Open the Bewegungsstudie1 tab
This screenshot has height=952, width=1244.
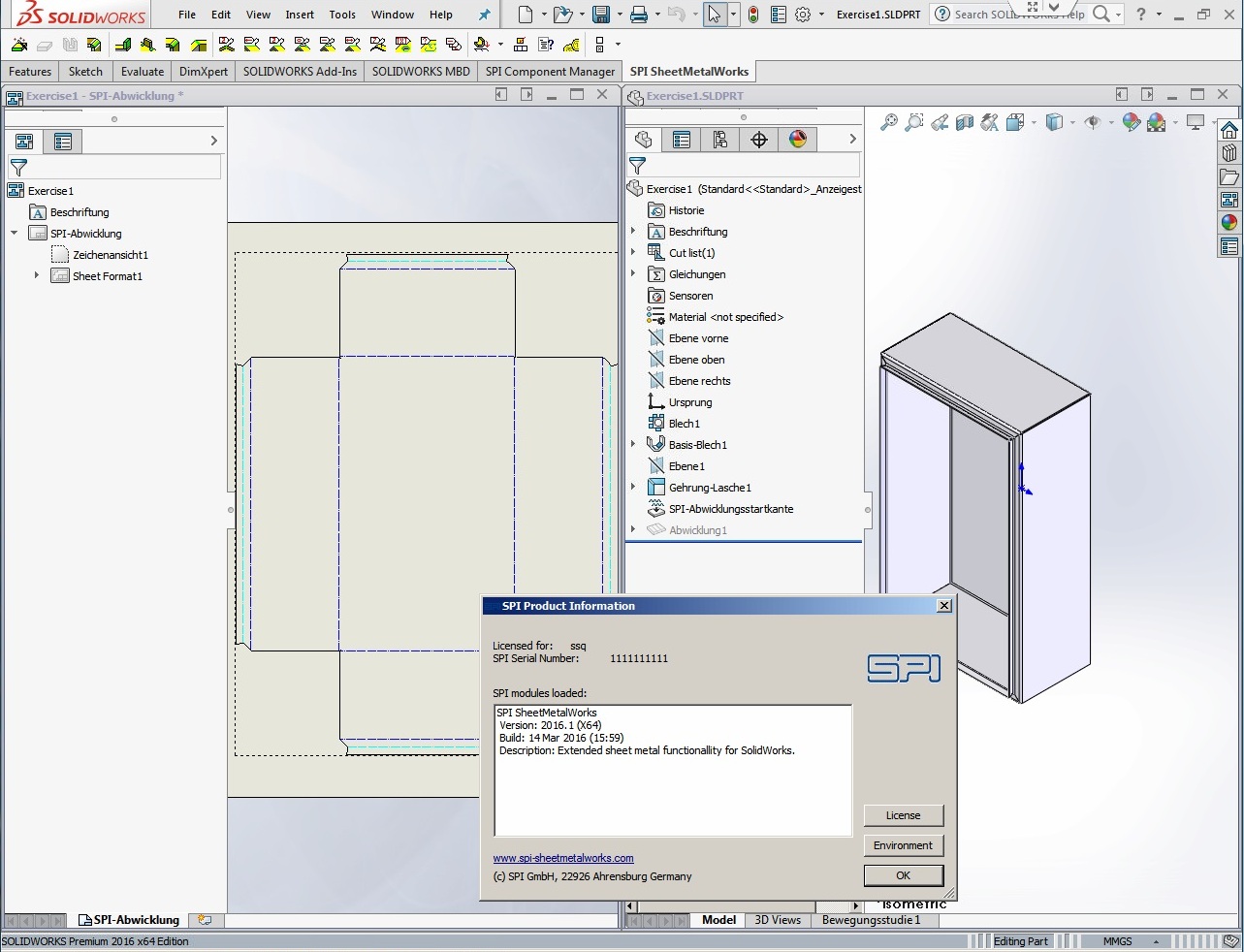pos(871,920)
